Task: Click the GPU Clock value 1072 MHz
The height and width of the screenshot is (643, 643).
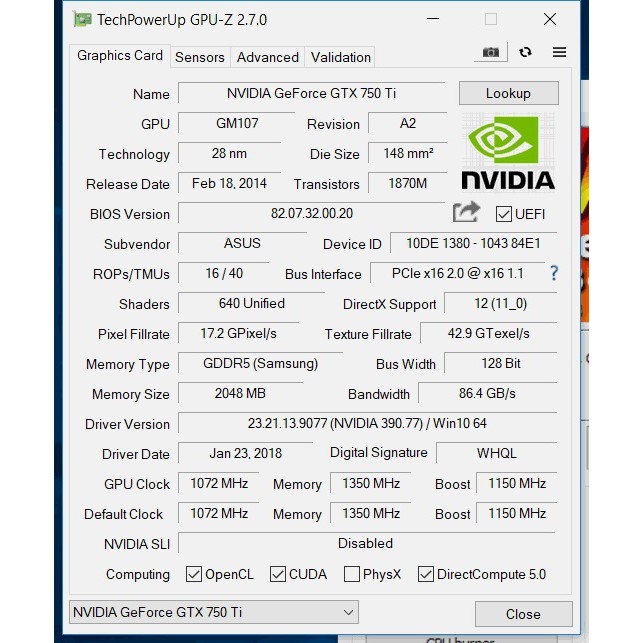Action: 219,483
